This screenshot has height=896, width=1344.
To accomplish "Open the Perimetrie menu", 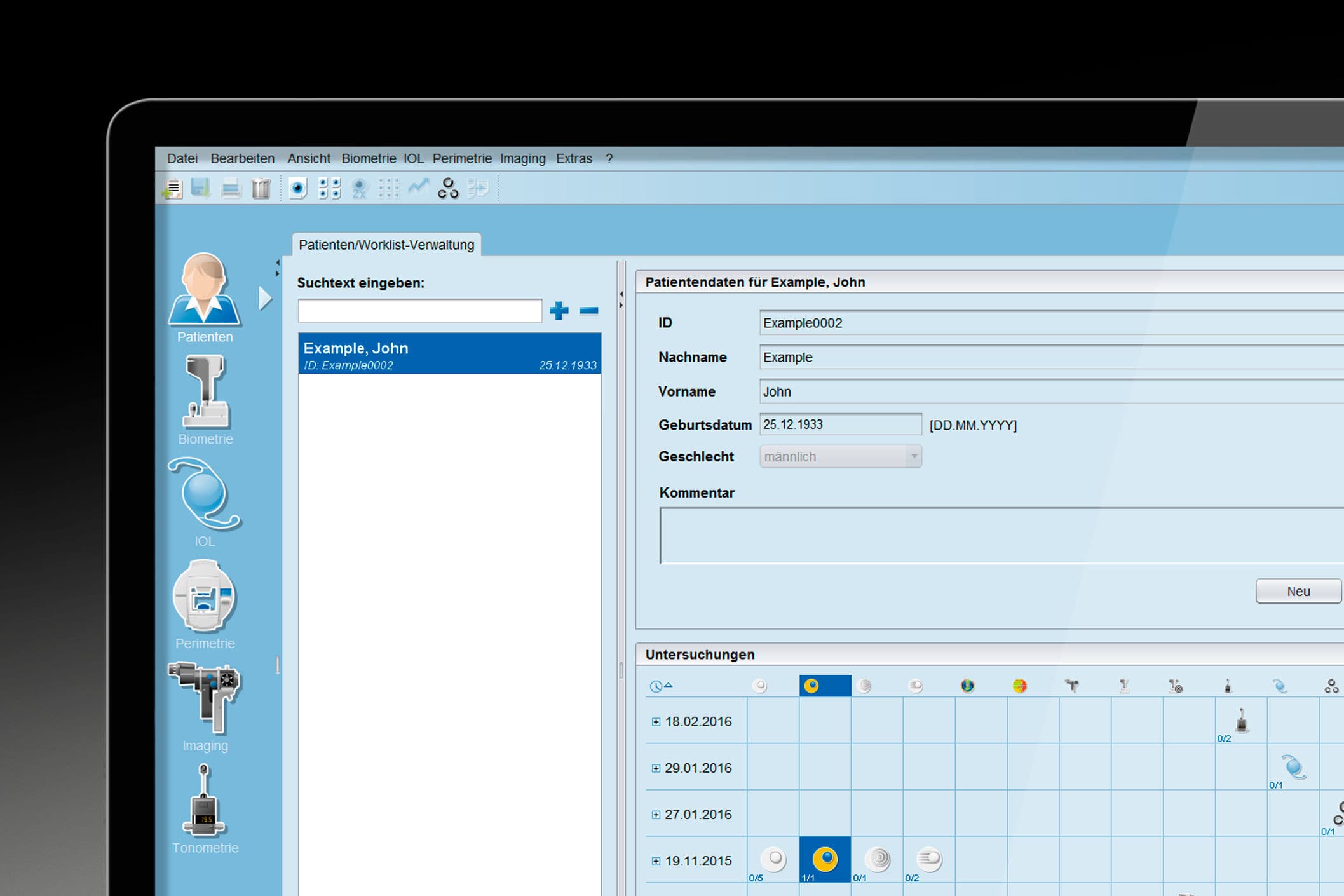I will (x=462, y=158).
